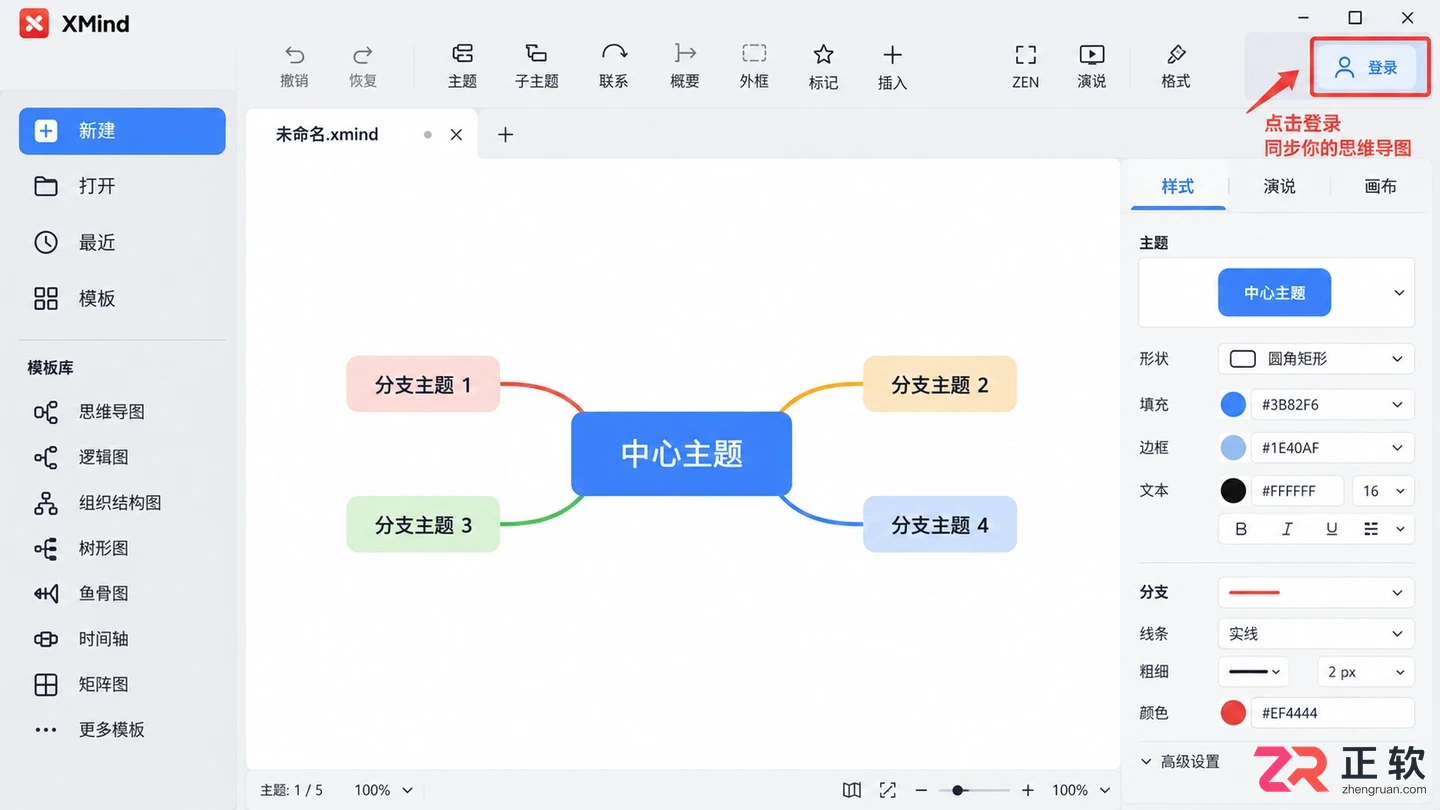The height and width of the screenshot is (810, 1440).
Task: Zoom out with the minus icon
Action: [921, 790]
